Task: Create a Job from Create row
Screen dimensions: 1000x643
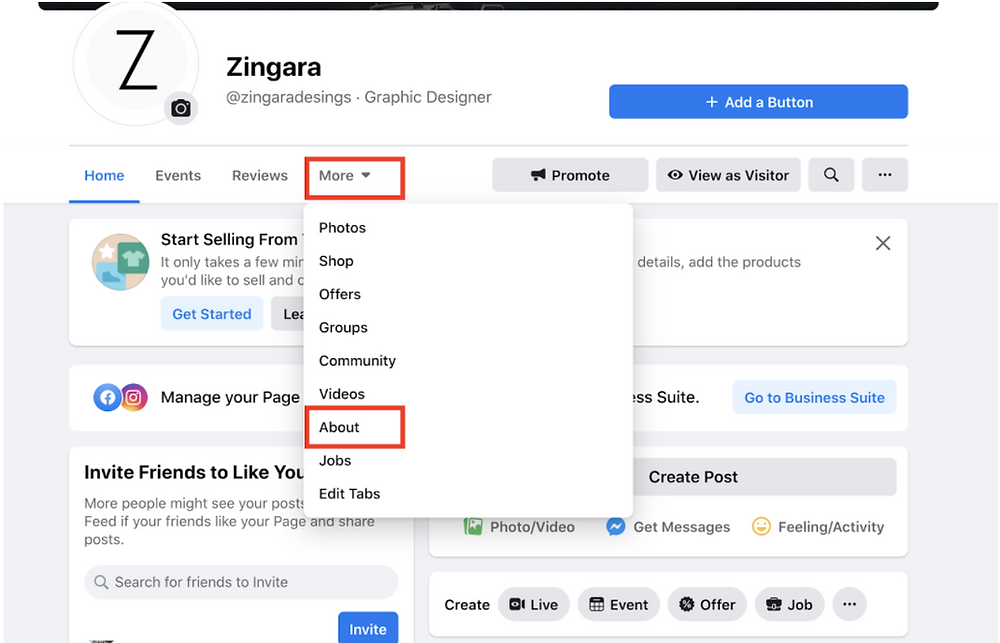Action: (x=789, y=604)
